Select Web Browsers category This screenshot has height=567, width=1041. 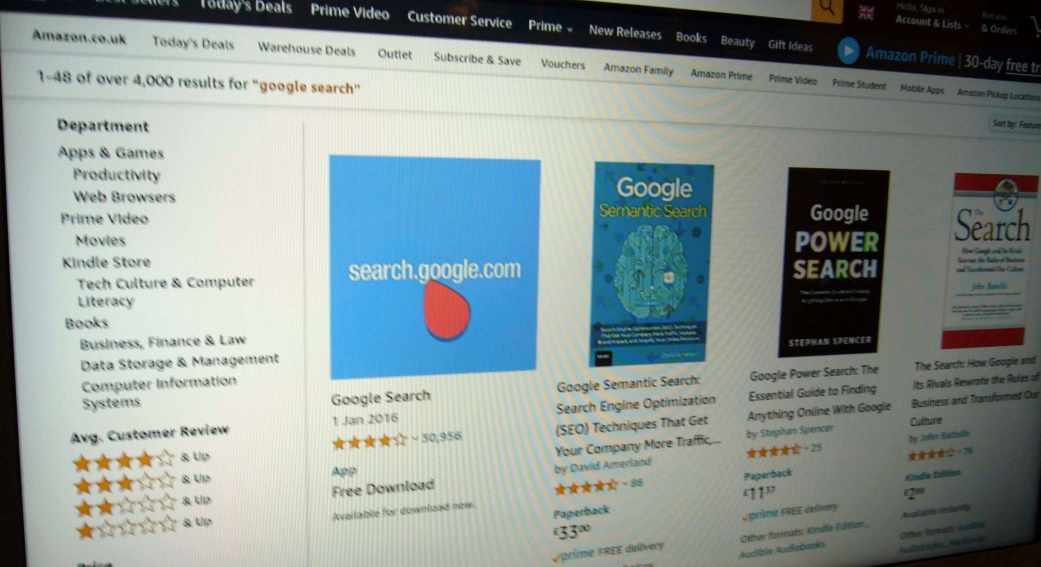click(124, 197)
